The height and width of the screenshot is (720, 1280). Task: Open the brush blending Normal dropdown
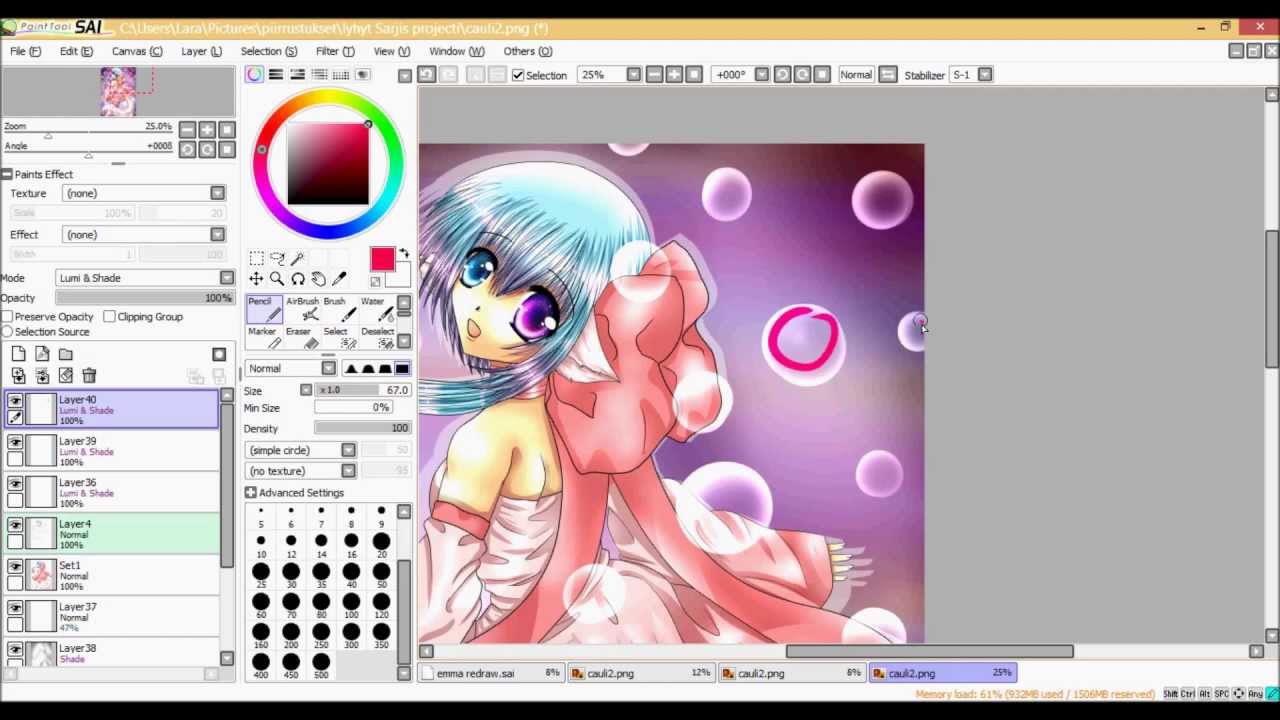pyautogui.click(x=291, y=369)
